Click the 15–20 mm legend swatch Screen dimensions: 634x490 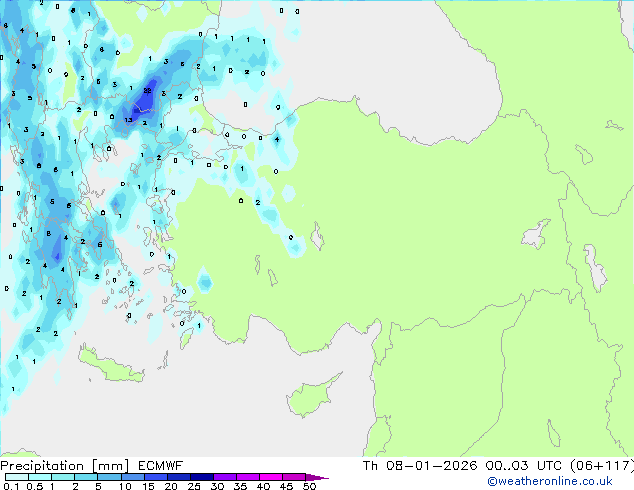point(155,477)
